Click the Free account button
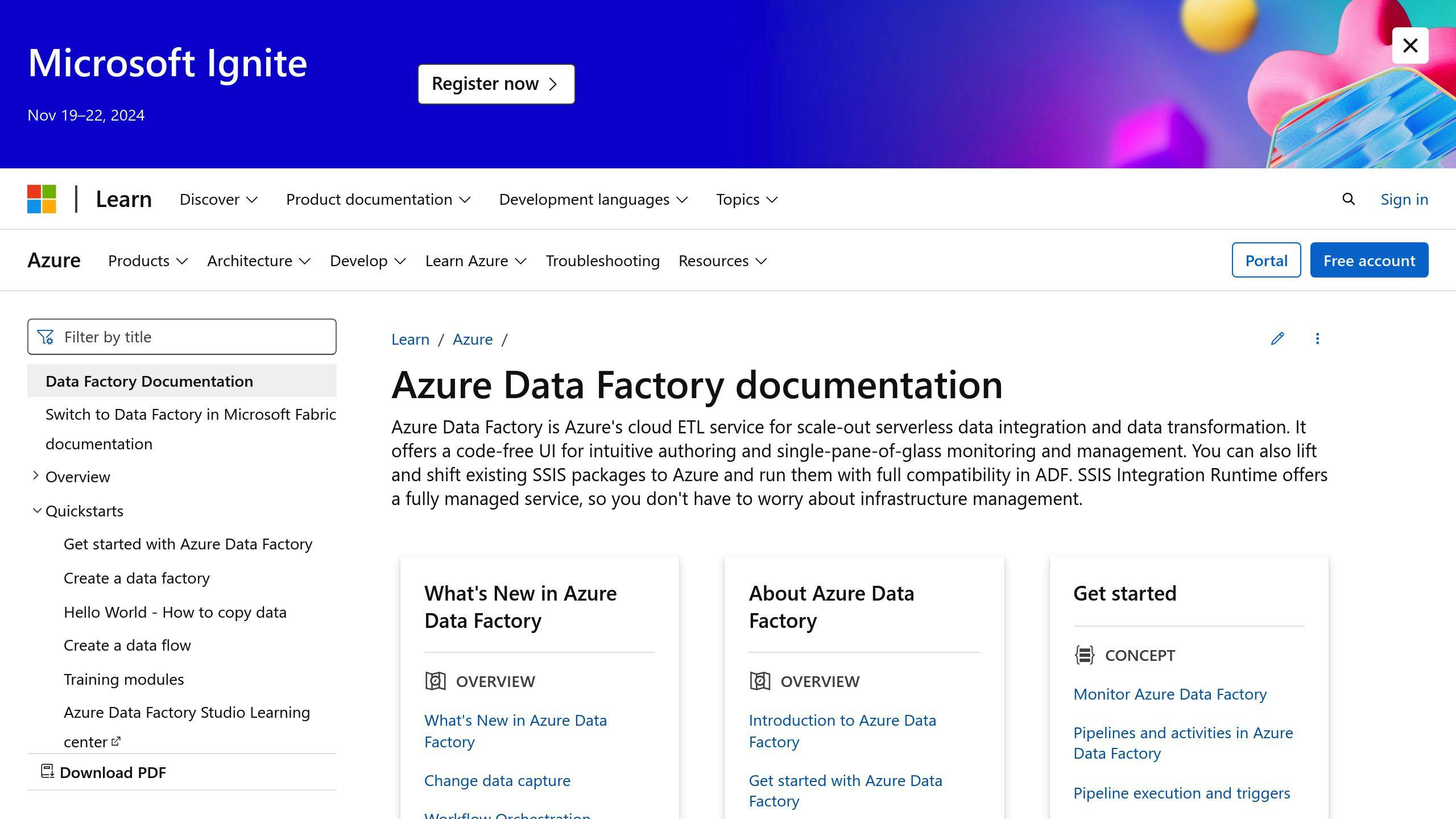The height and width of the screenshot is (819, 1456). point(1369,260)
